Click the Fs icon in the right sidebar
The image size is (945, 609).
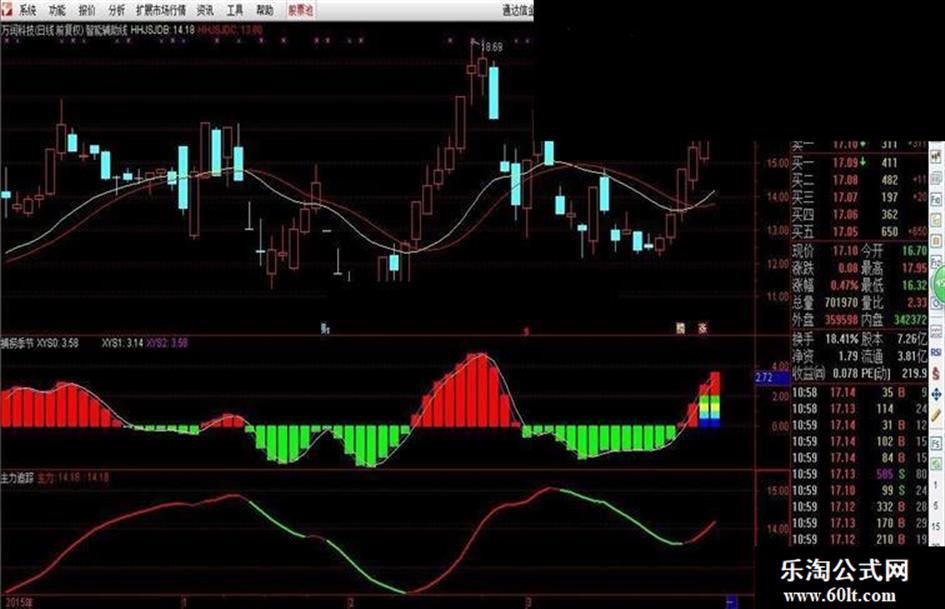coord(936,444)
